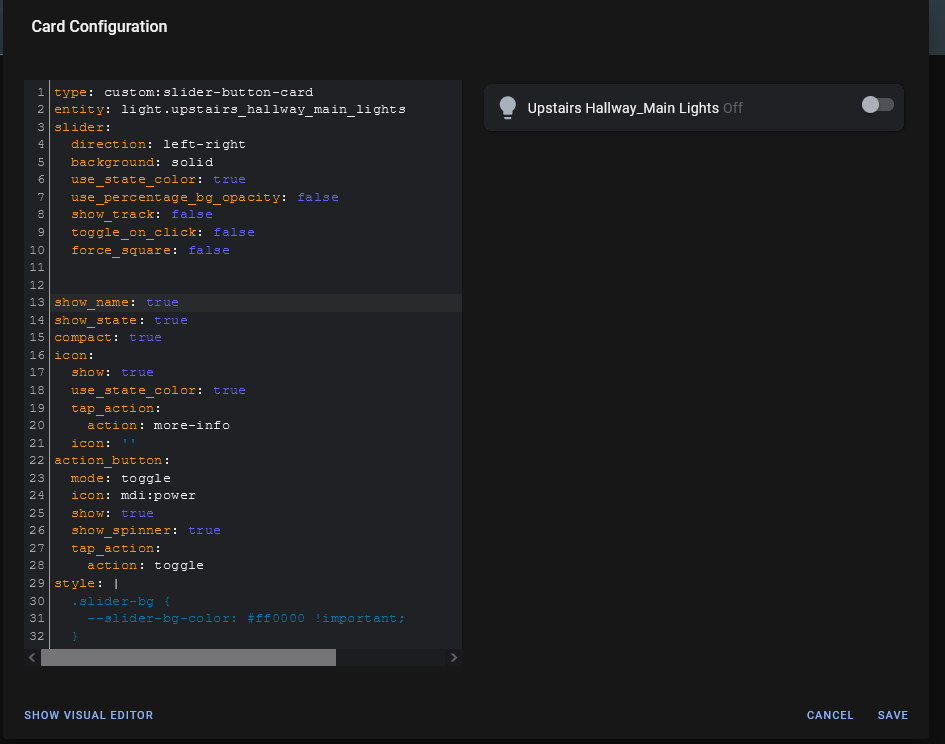Open SHOW VISUAL EDITOR
The image size is (945, 744).
[88, 715]
